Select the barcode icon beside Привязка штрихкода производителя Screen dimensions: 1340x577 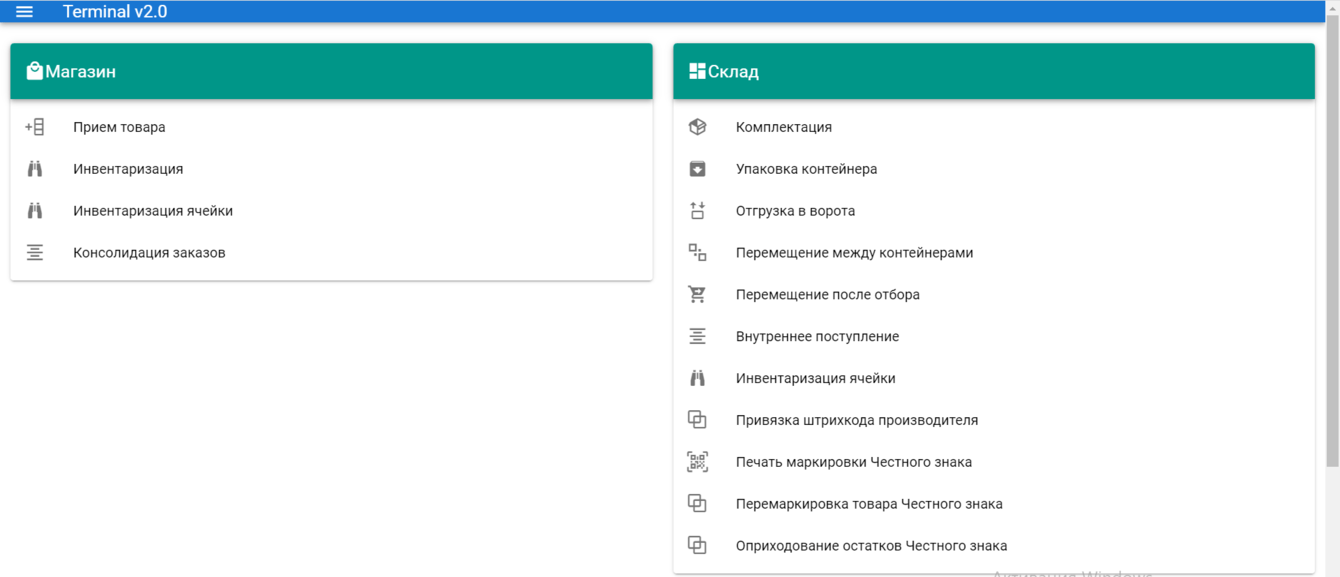pyautogui.click(x=697, y=419)
